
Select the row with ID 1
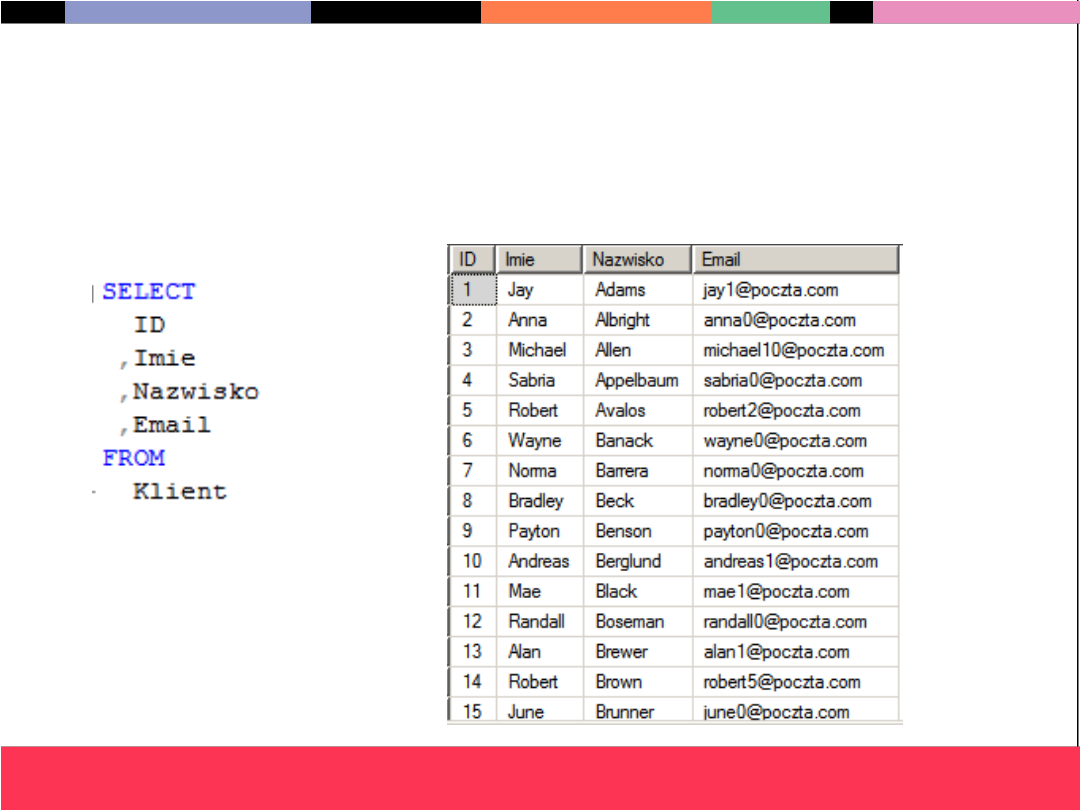coord(470,290)
